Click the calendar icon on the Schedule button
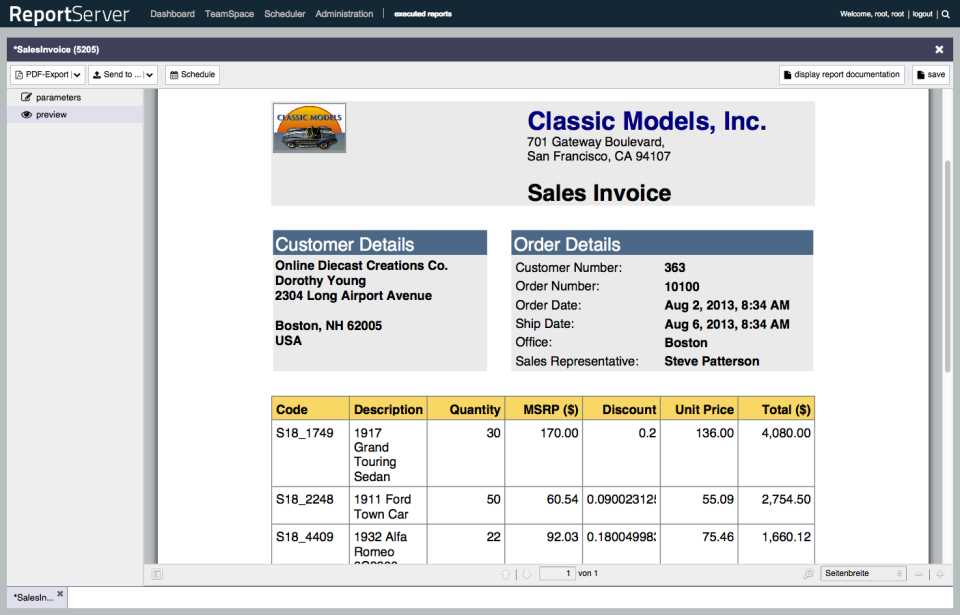Viewport: 960px width, 615px height. [172, 74]
